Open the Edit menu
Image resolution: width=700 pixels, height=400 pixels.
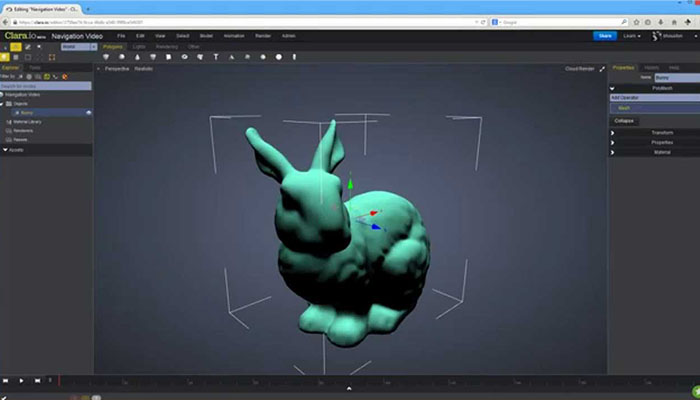click(140, 36)
